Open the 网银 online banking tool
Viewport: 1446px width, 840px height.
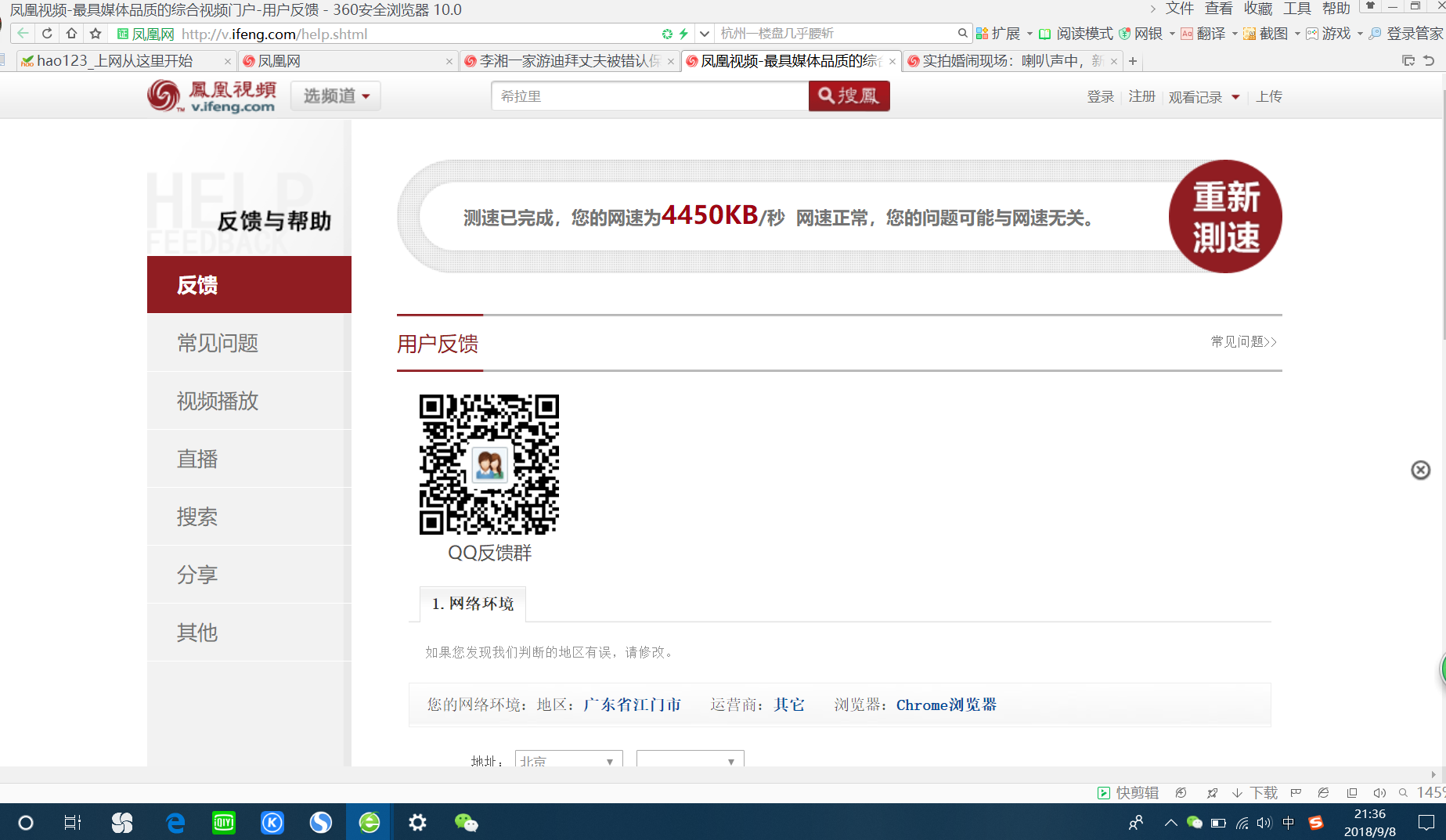coord(1141,34)
